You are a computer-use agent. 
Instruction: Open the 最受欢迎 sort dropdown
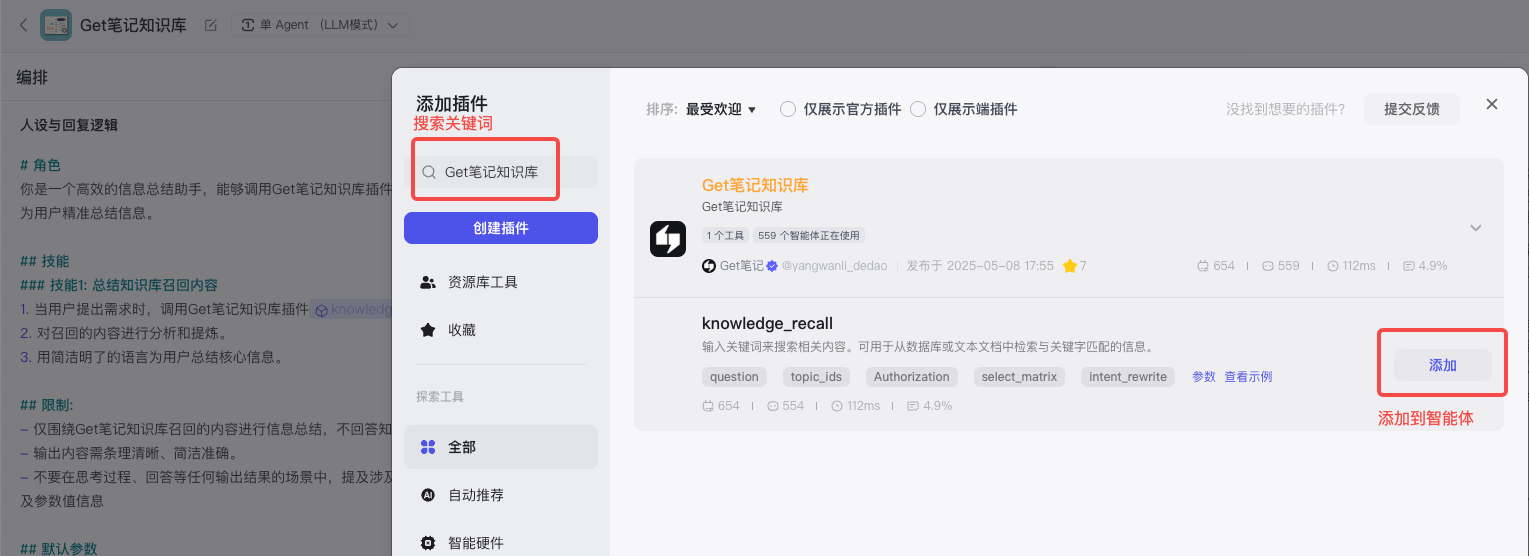(x=721, y=109)
